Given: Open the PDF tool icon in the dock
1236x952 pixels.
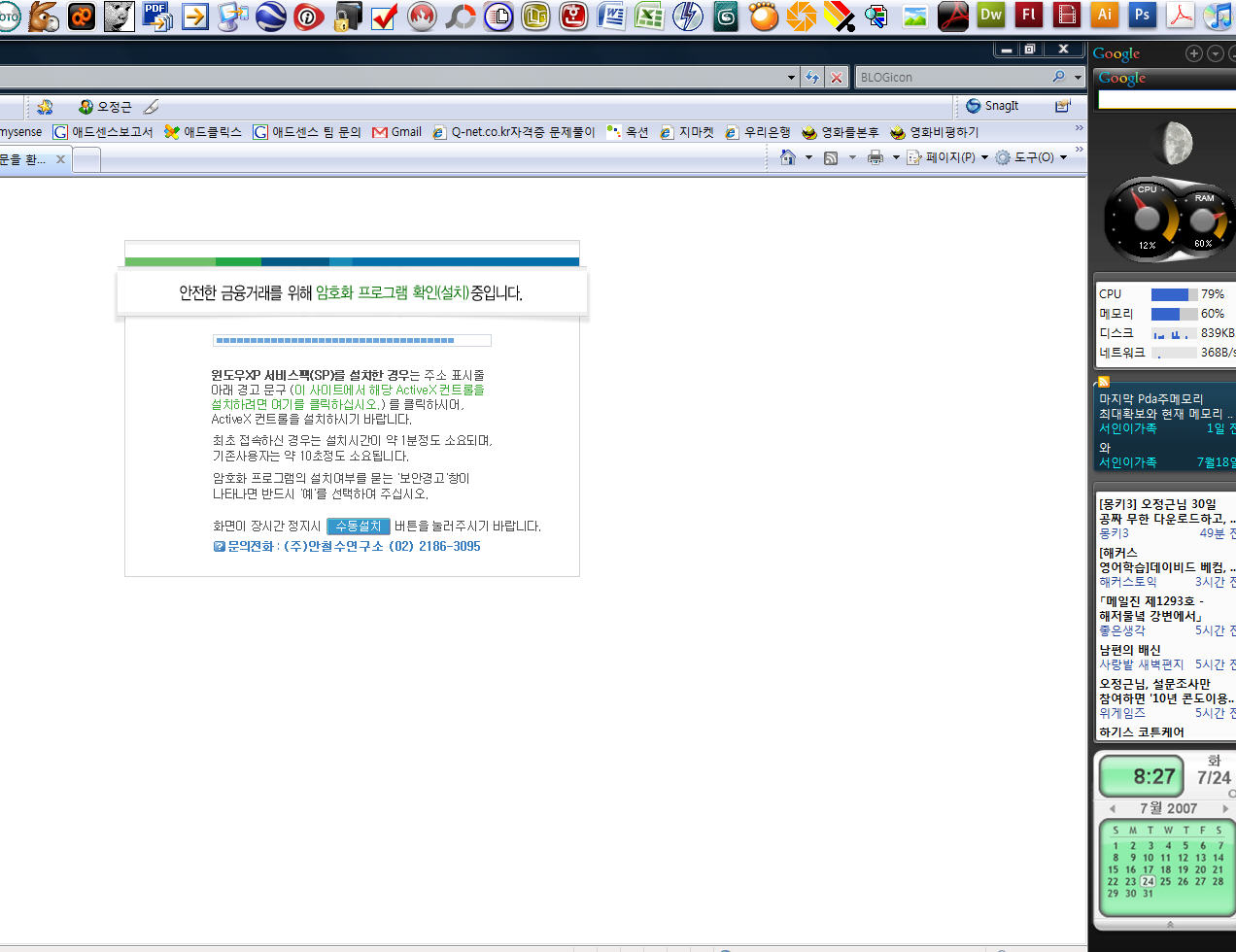Looking at the screenshot, I should (x=157, y=16).
